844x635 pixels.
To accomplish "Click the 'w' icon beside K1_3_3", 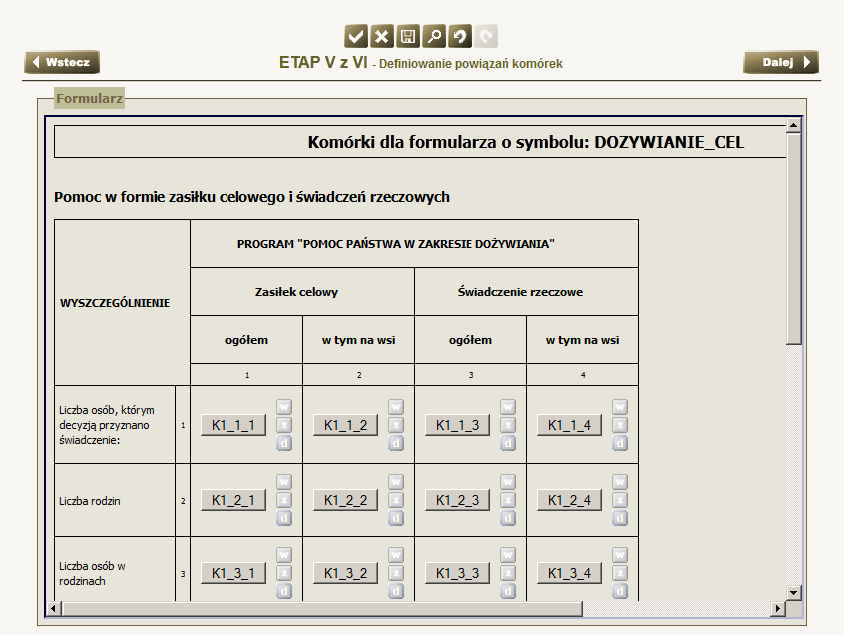I will 508,555.
